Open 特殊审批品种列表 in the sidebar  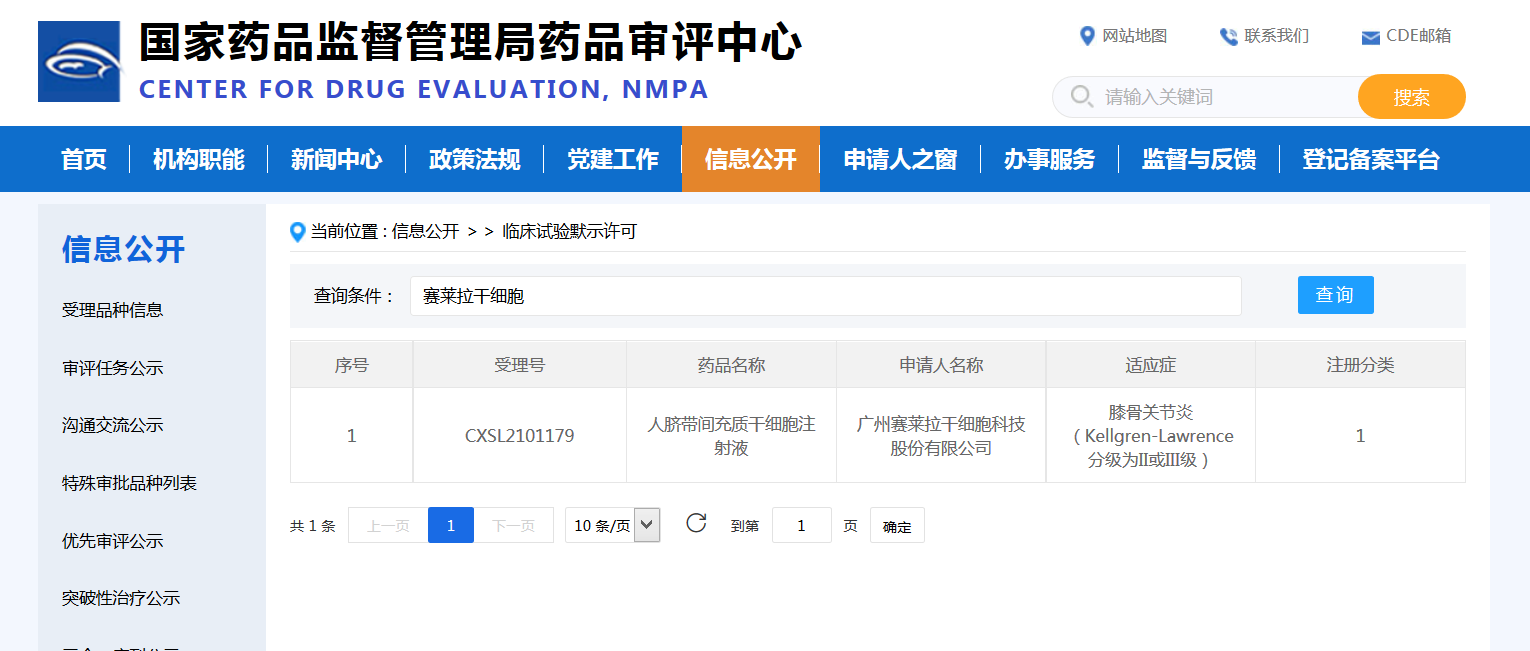coord(130,483)
